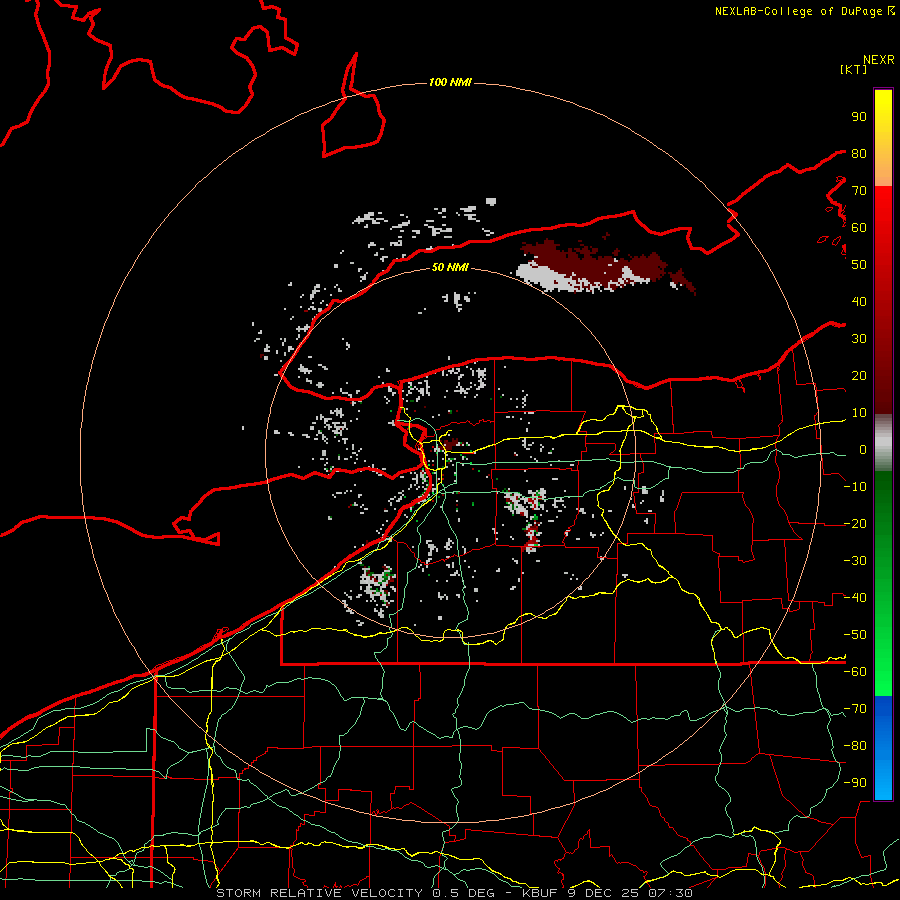Click the -70 label on the velocity scale
The width and height of the screenshot is (900, 900).
tap(855, 709)
